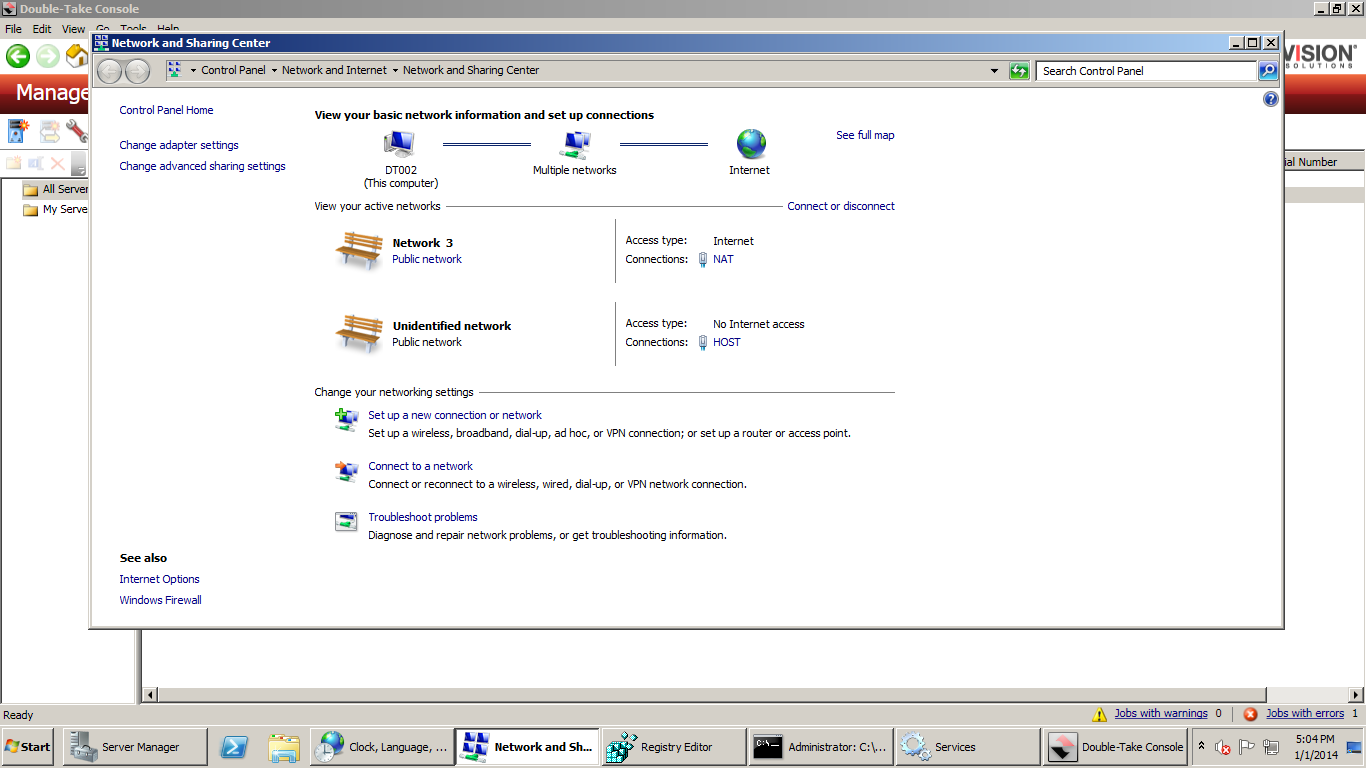Screen dimensions: 1366x768
Task: Click the green forward arrow in Double-Take Console
Action: pos(47,56)
